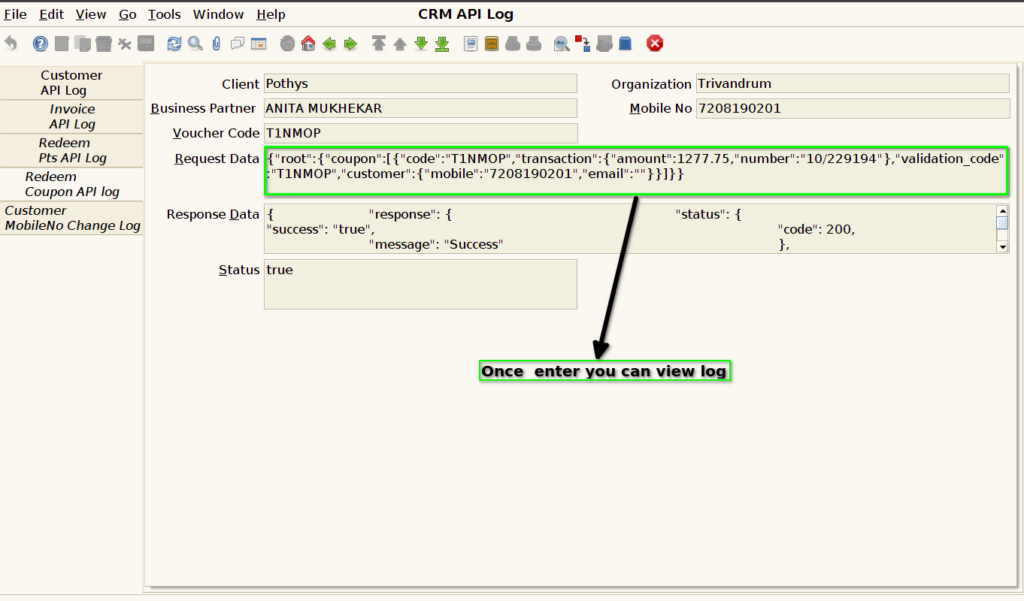Open the Help question mark icon
Image resolution: width=1024 pixels, height=601 pixels.
[x=40, y=44]
